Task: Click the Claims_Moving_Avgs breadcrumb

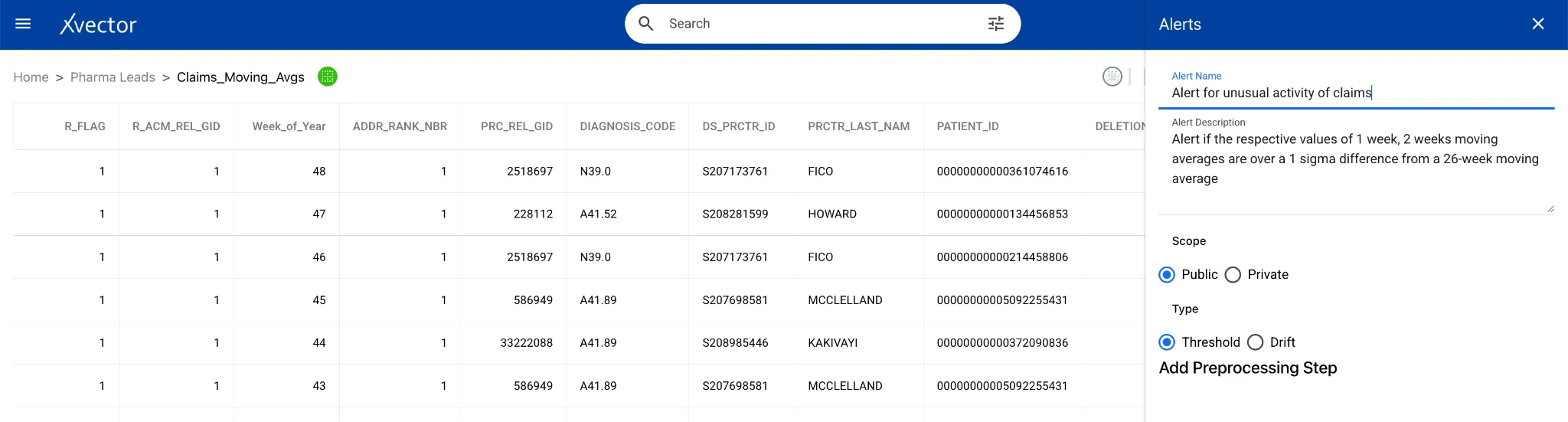Action: pos(240,77)
